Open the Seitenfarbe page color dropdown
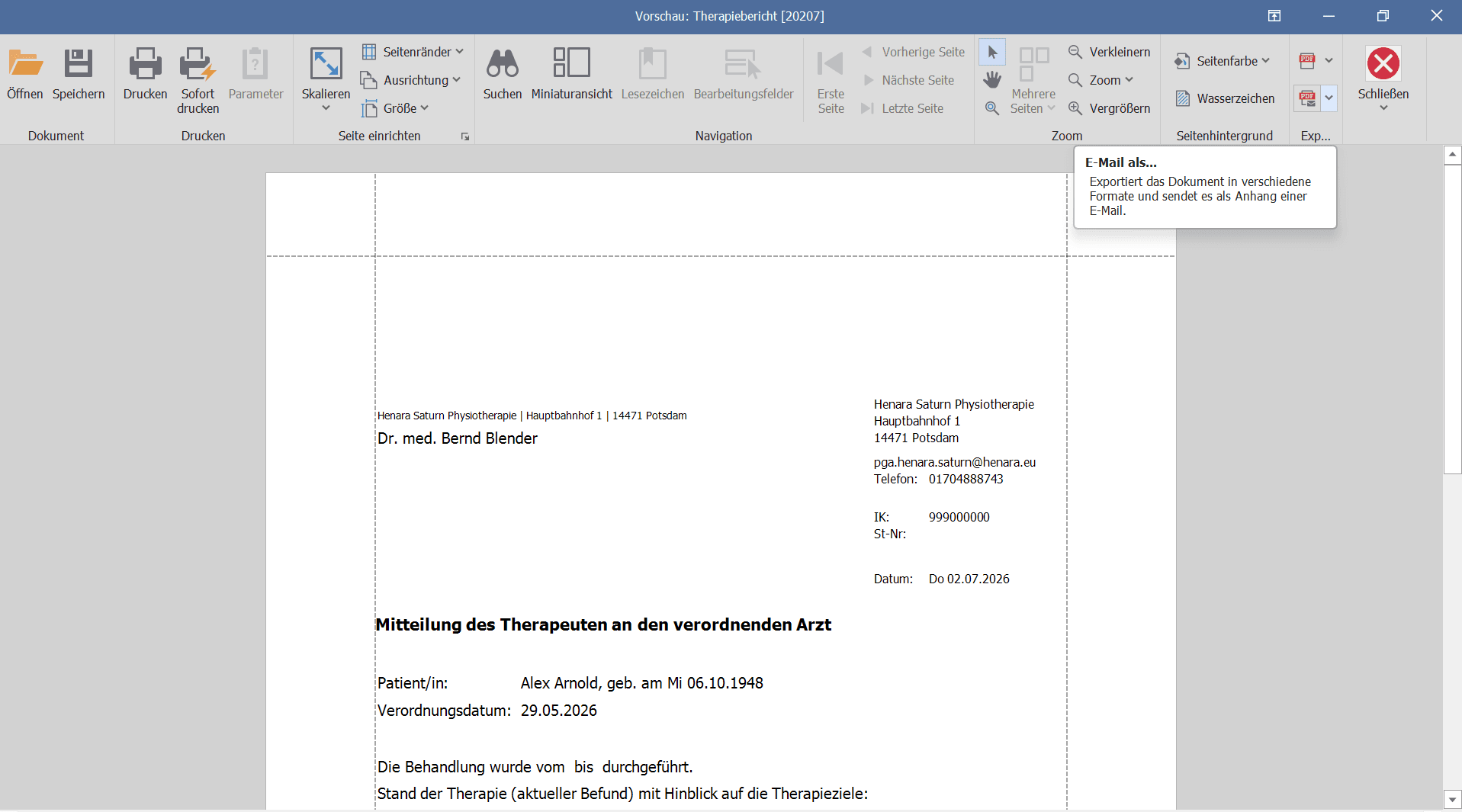1462x812 pixels. coord(1223,61)
